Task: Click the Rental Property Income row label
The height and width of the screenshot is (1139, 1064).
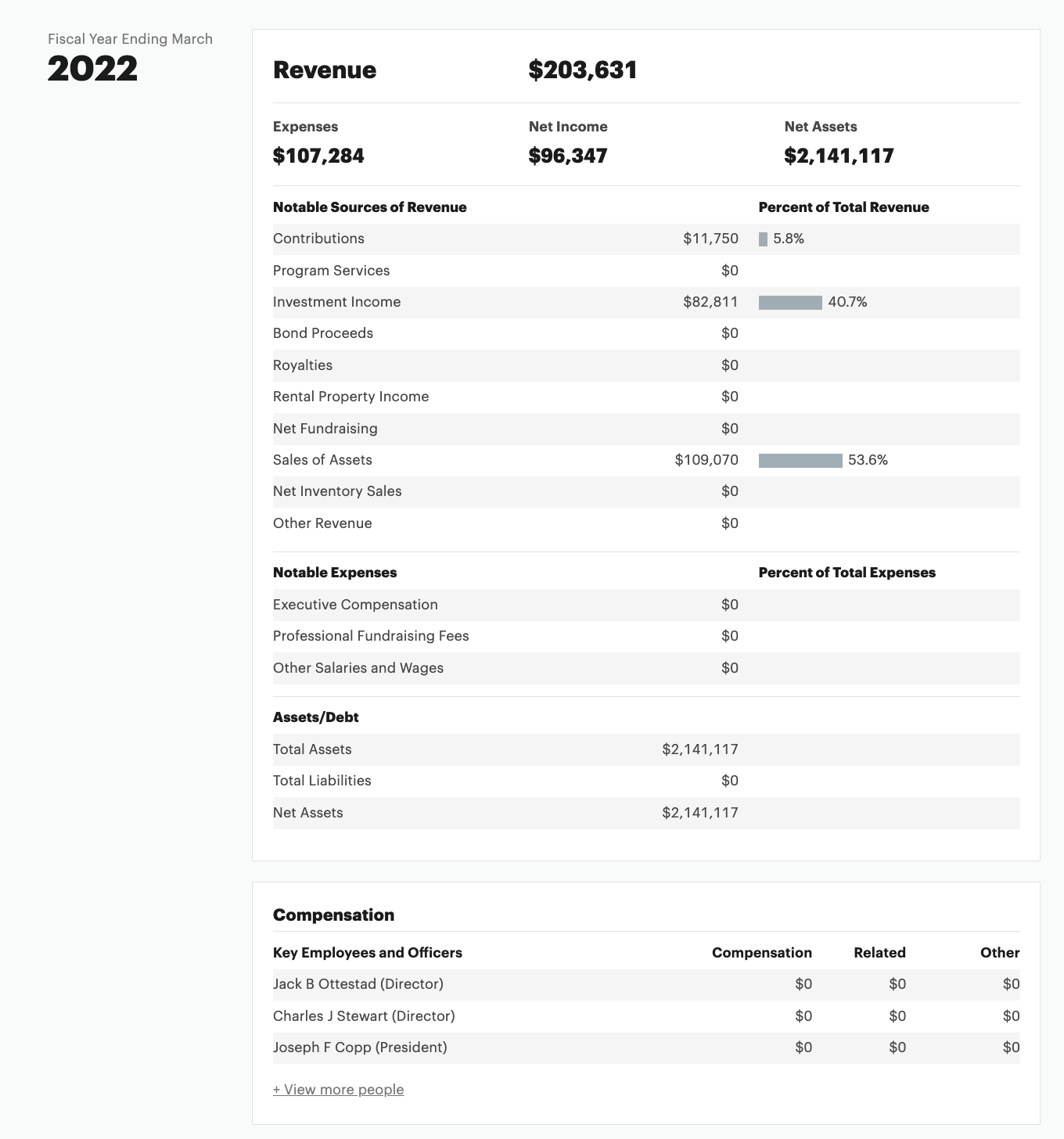Action: click(350, 397)
